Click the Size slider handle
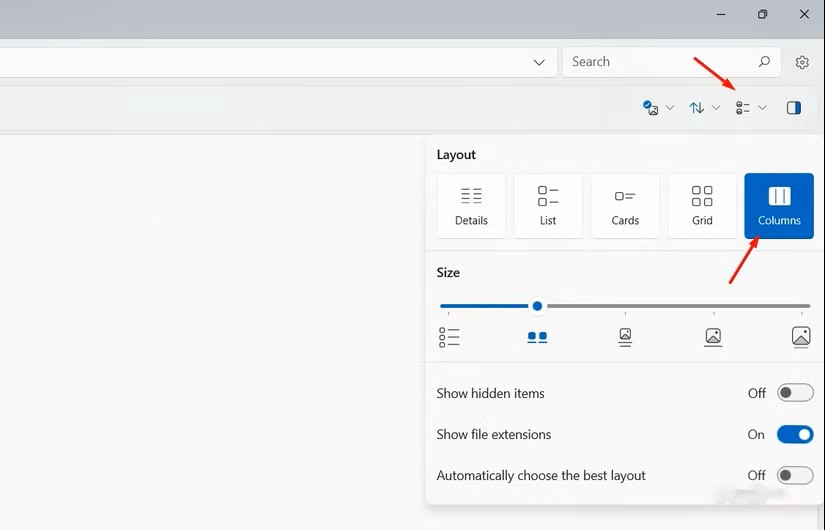Image resolution: width=825 pixels, height=530 pixels. [537, 306]
